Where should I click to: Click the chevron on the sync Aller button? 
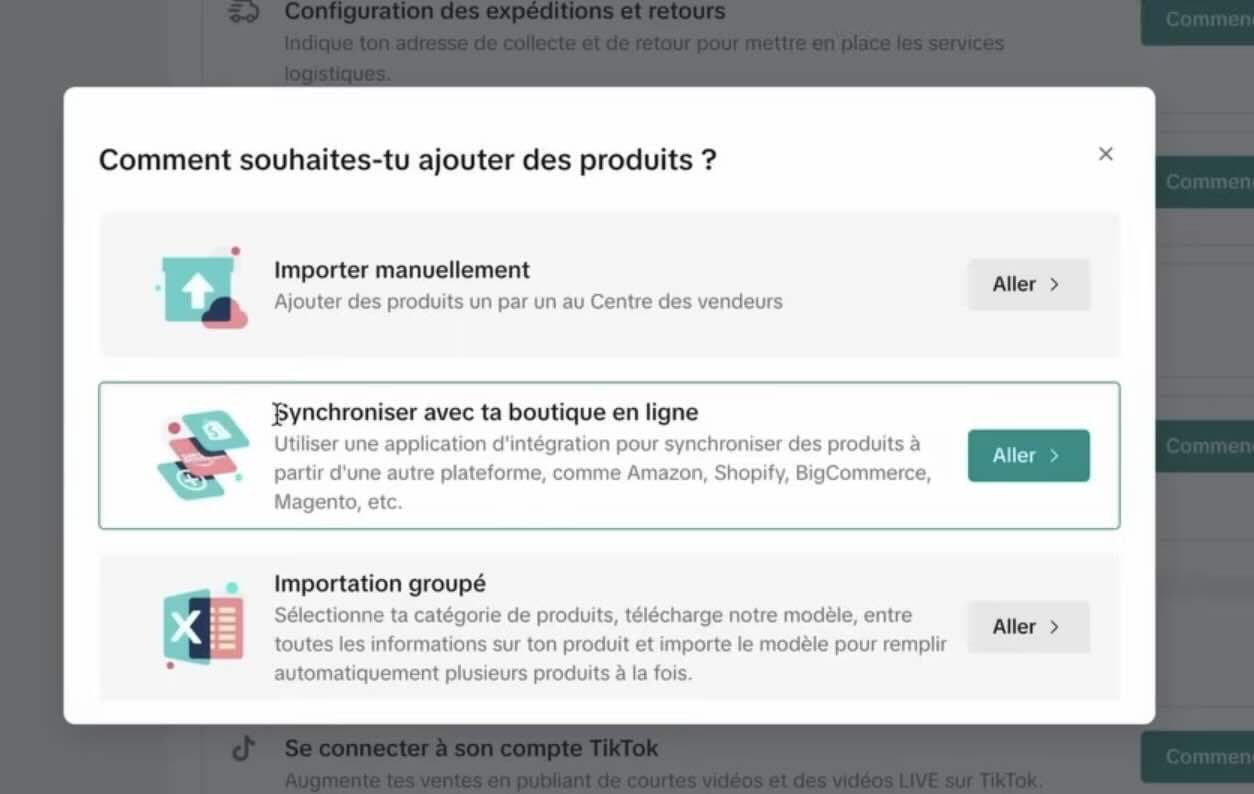(1054, 455)
